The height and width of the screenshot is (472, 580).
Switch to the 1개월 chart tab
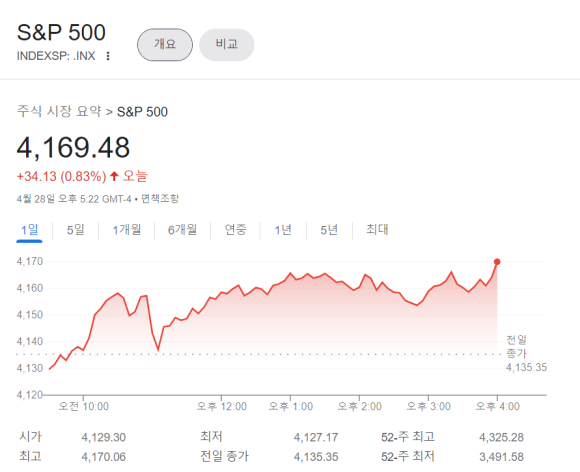pyautogui.click(x=127, y=230)
